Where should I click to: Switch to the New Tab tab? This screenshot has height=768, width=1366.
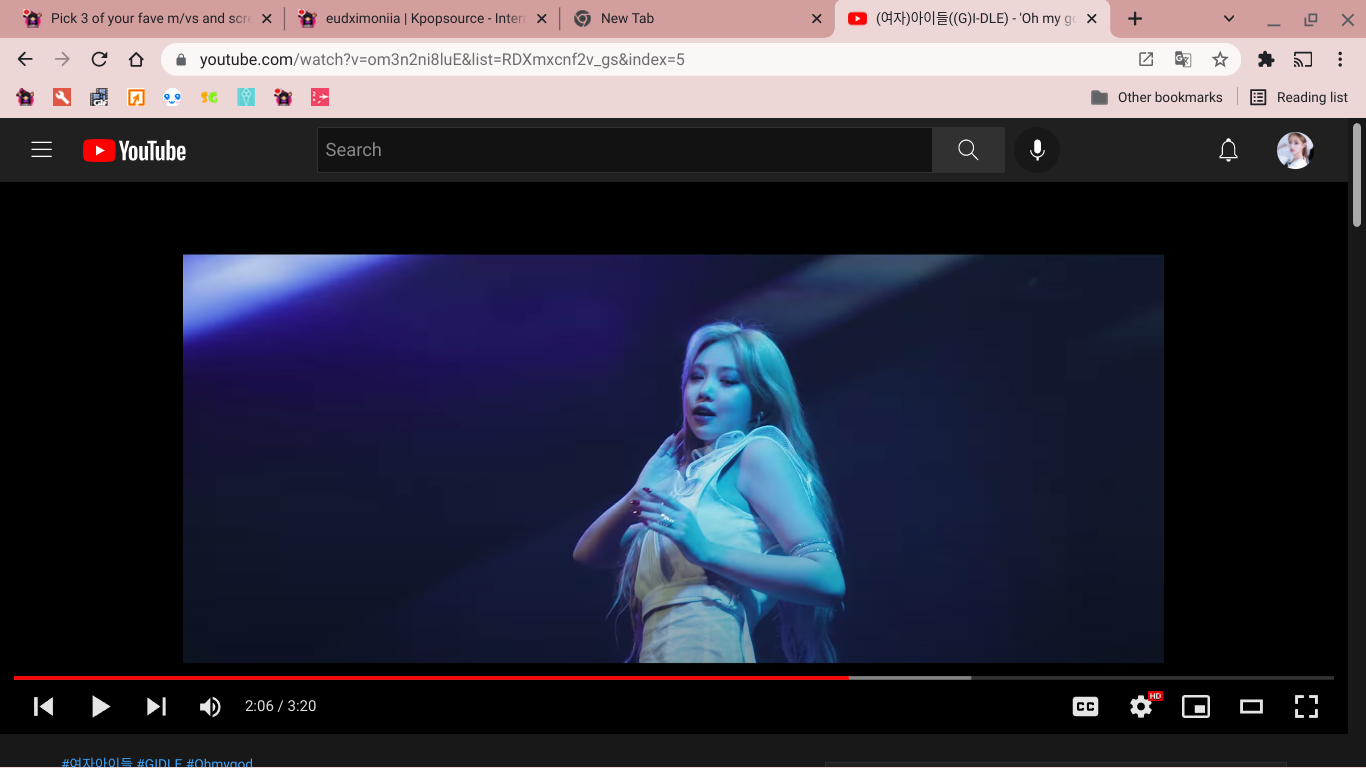(x=697, y=19)
